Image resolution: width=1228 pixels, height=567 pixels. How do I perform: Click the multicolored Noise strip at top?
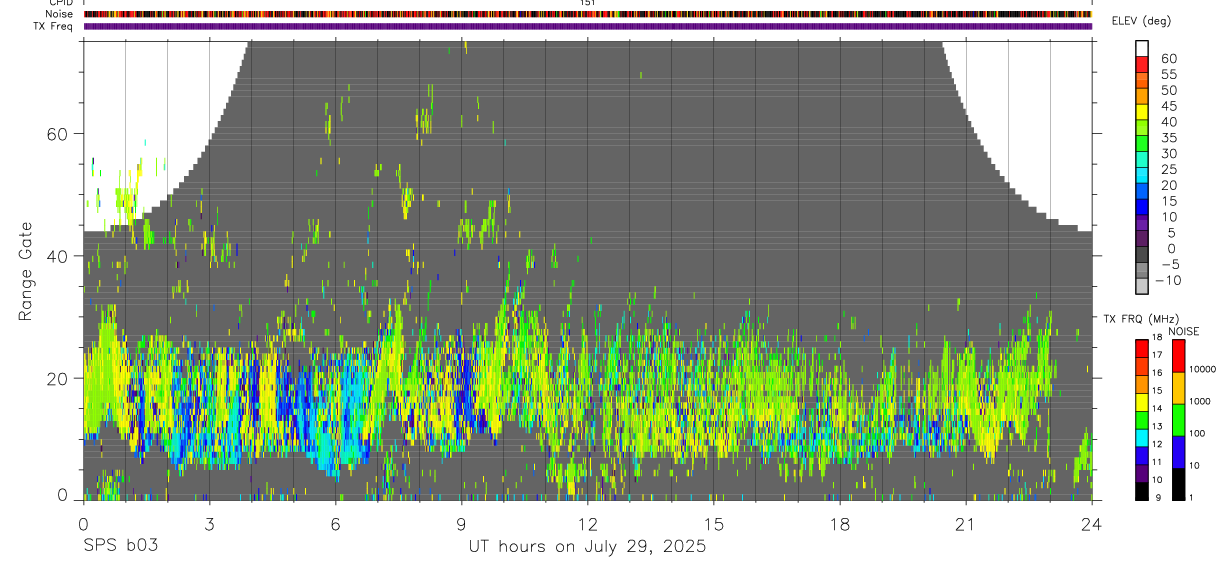coord(588,14)
